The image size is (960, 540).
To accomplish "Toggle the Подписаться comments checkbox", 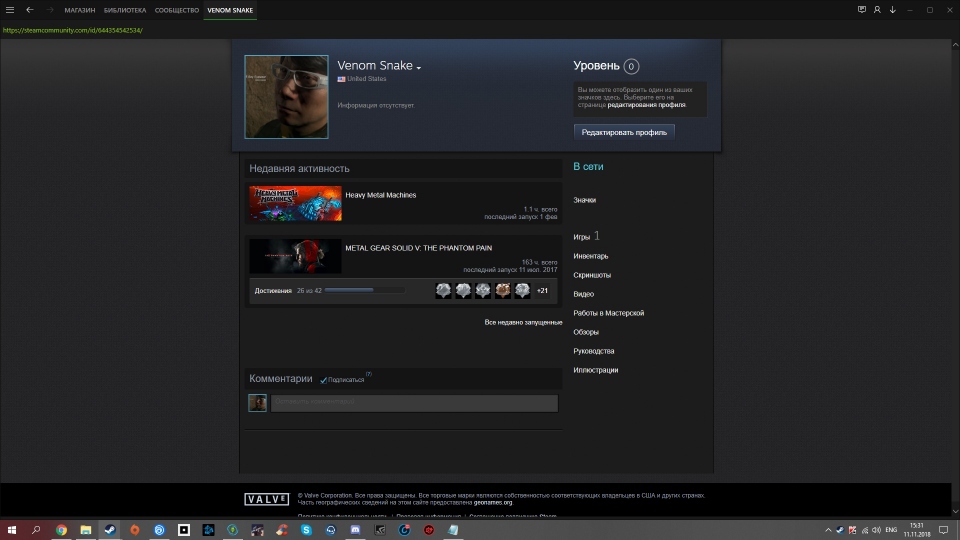I will pyautogui.click(x=324, y=380).
